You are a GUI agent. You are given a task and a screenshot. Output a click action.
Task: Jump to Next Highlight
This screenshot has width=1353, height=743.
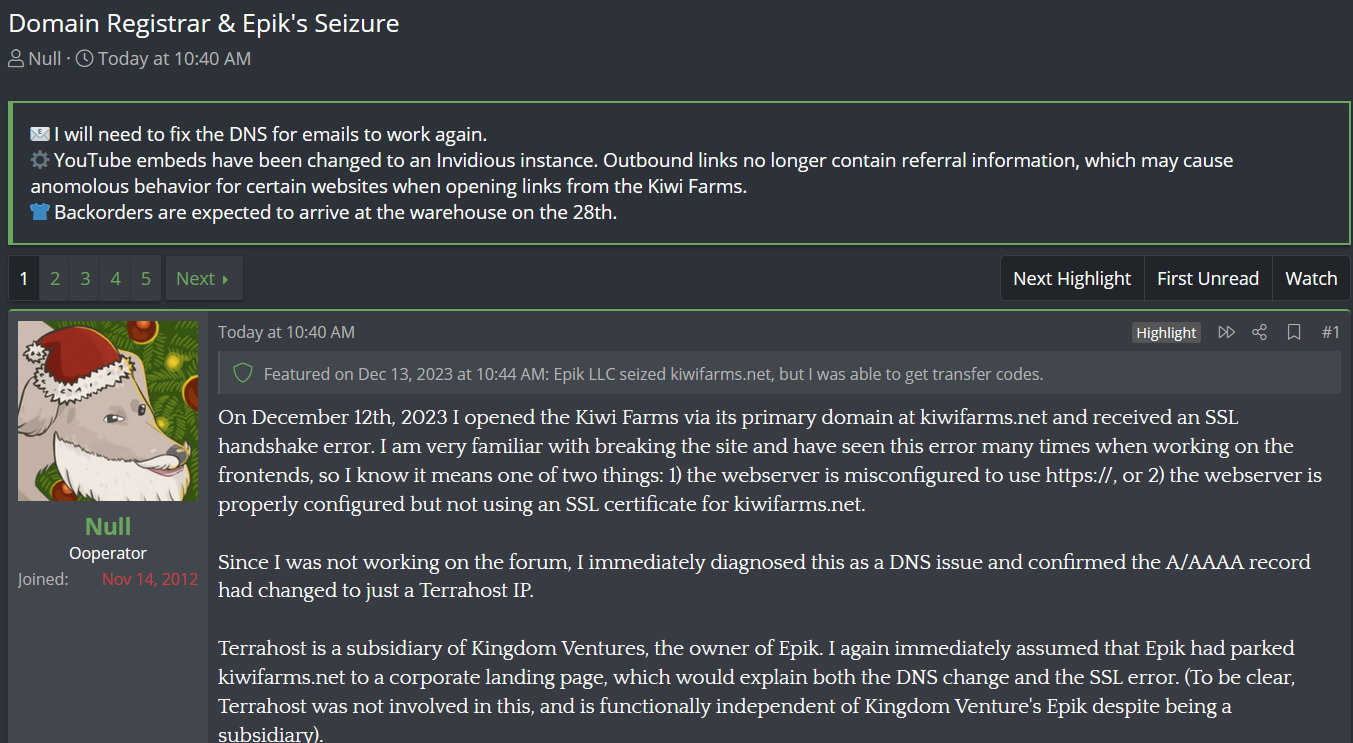click(1072, 278)
